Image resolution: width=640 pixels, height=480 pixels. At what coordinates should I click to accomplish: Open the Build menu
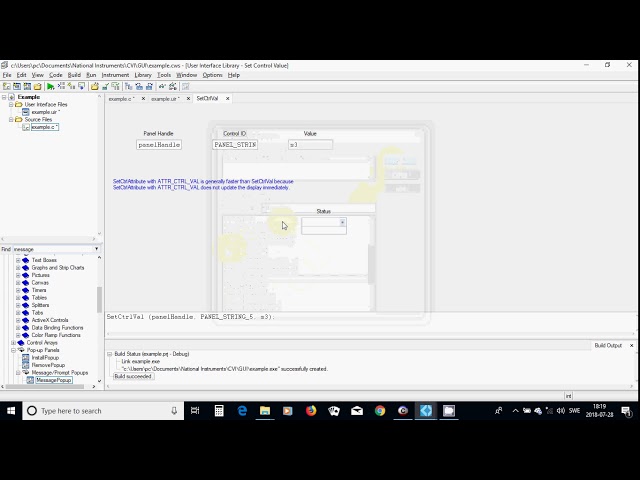pos(74,75)
